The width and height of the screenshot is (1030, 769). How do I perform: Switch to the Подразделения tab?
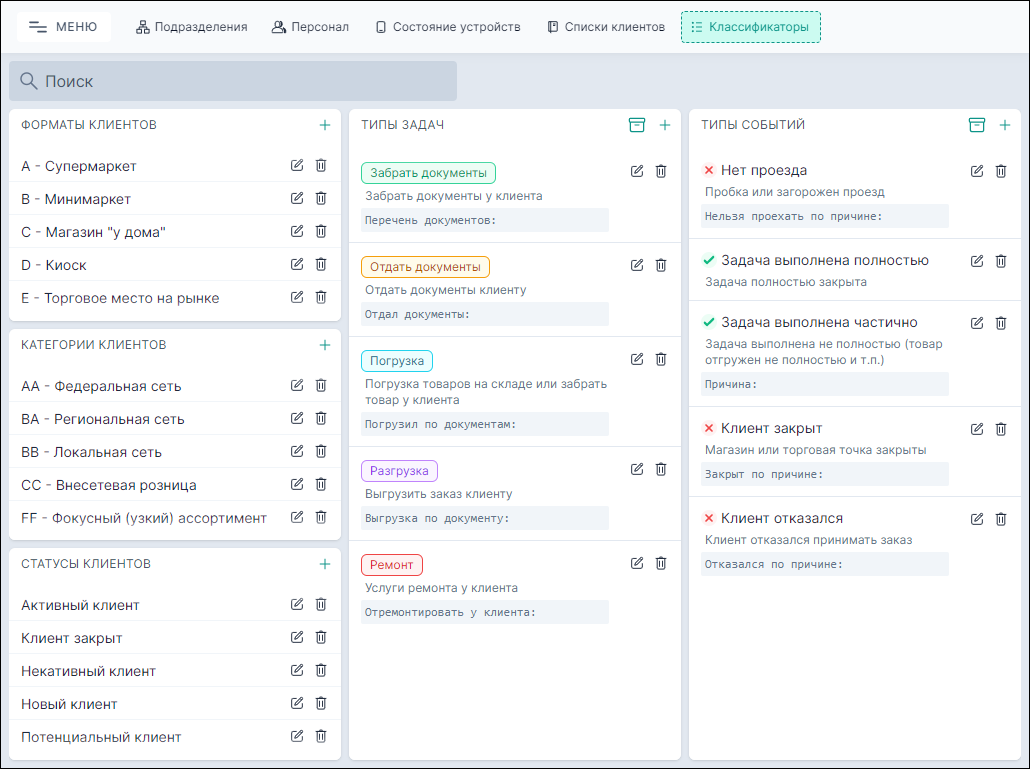click(191, 27)
